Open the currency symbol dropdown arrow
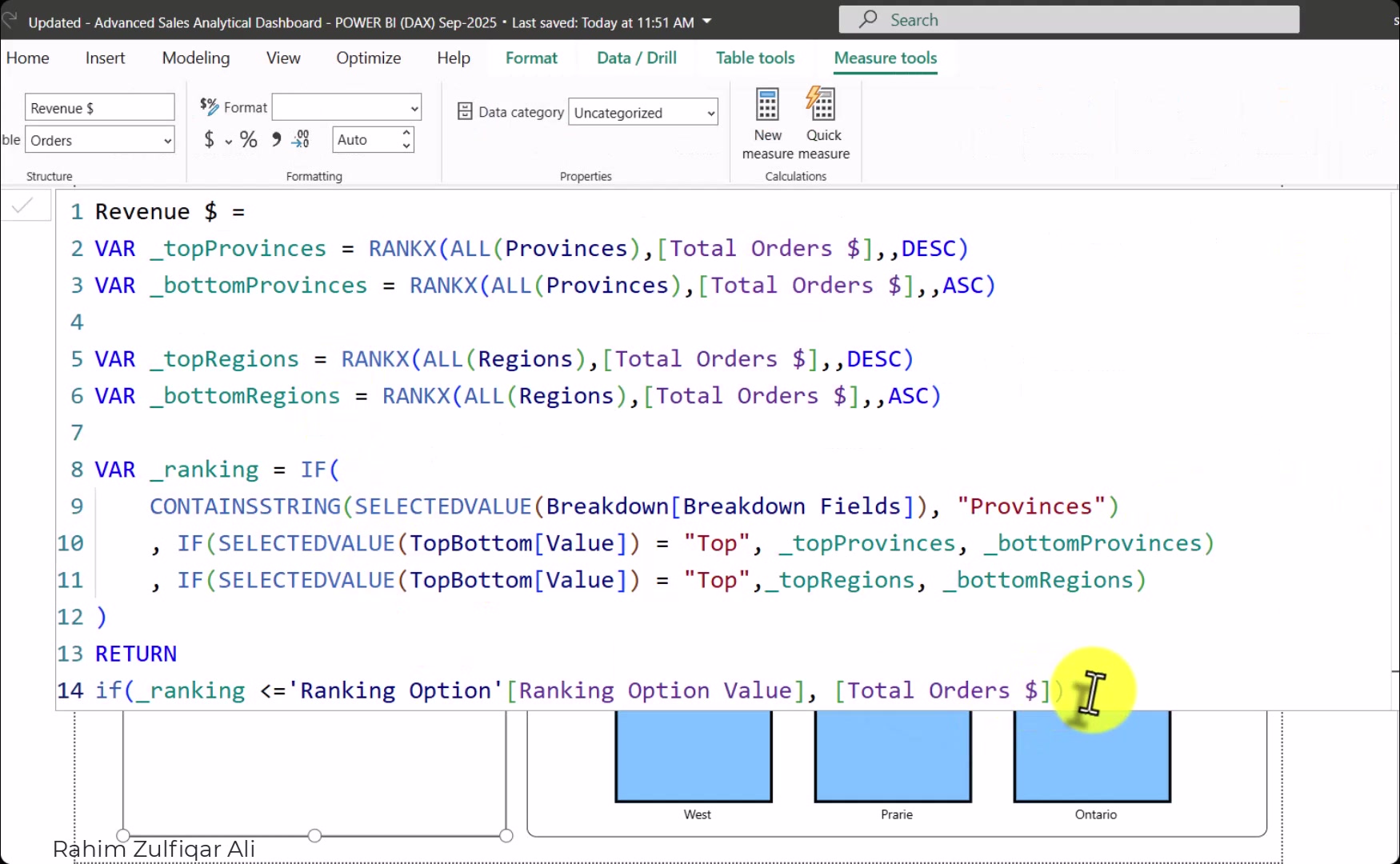 [229, 142]
